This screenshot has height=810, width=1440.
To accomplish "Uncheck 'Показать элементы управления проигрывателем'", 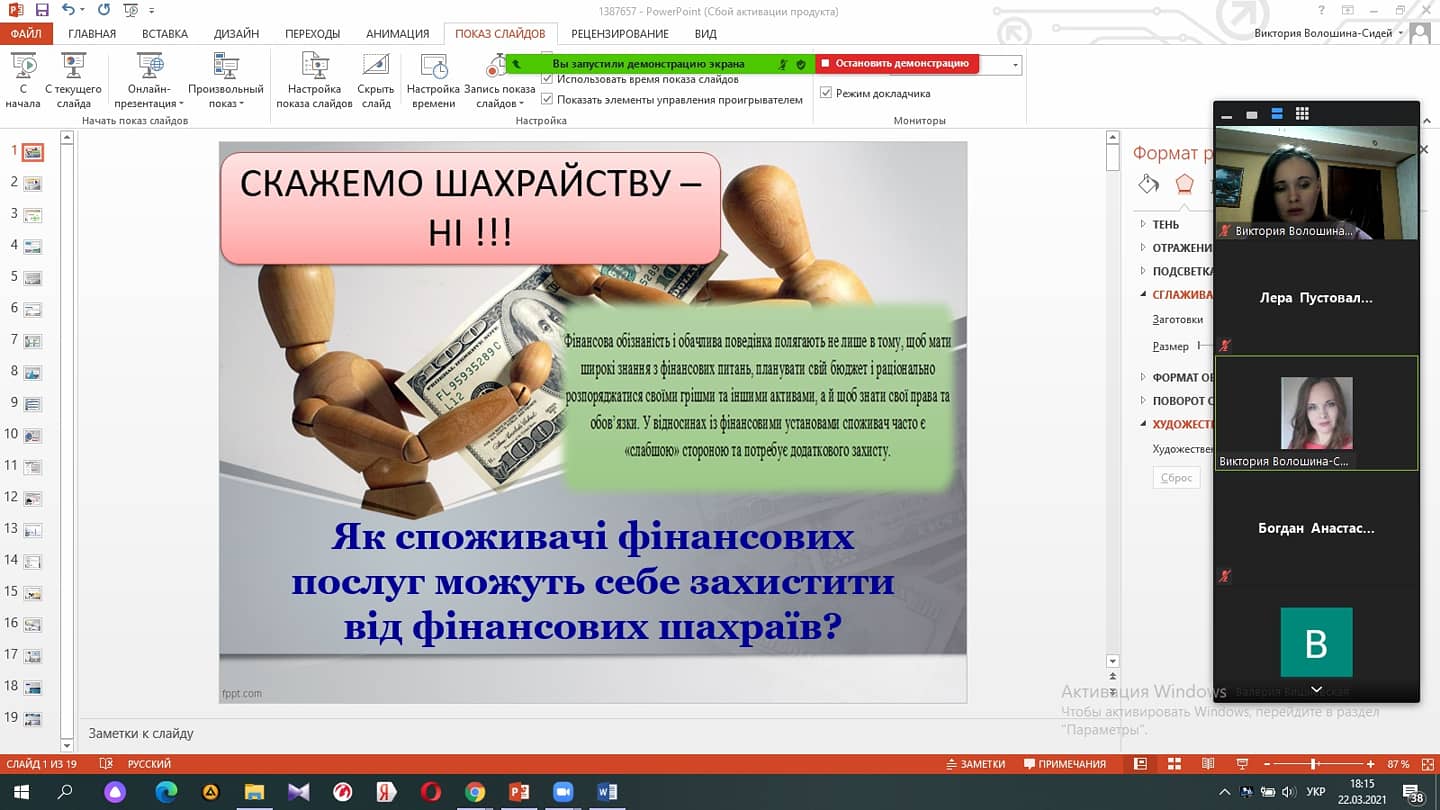I will coord(547,99).
